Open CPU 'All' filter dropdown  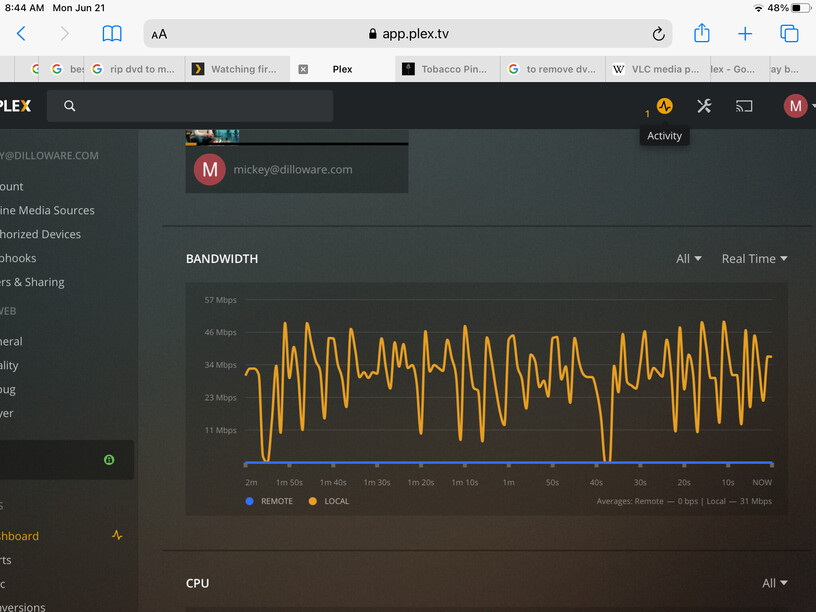(x=775, y=583)
